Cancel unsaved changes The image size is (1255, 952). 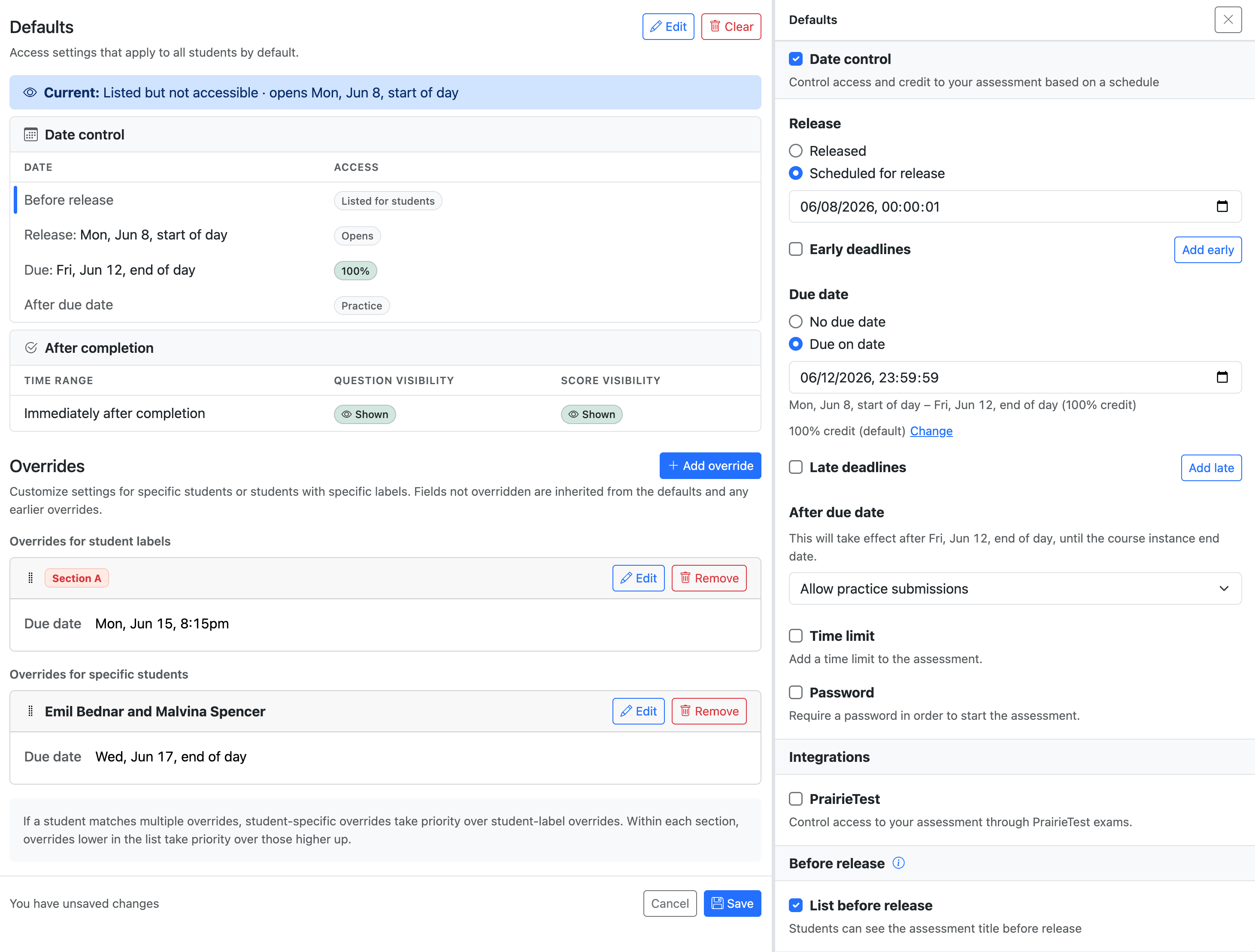click(x=670, y=903)
